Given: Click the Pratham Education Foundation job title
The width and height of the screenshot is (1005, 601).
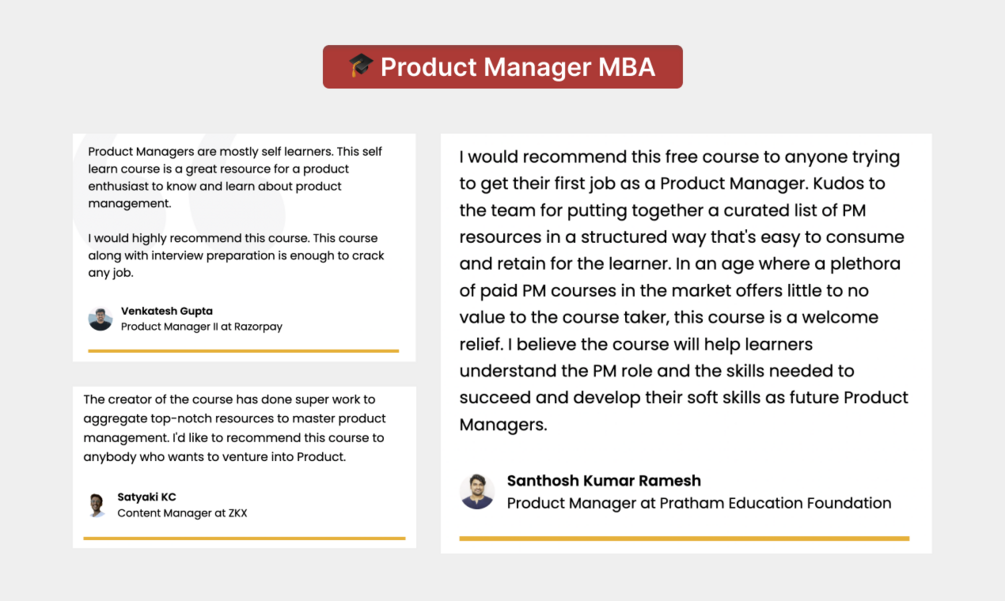Looking at the screenshot, I should tap(698, 503).
